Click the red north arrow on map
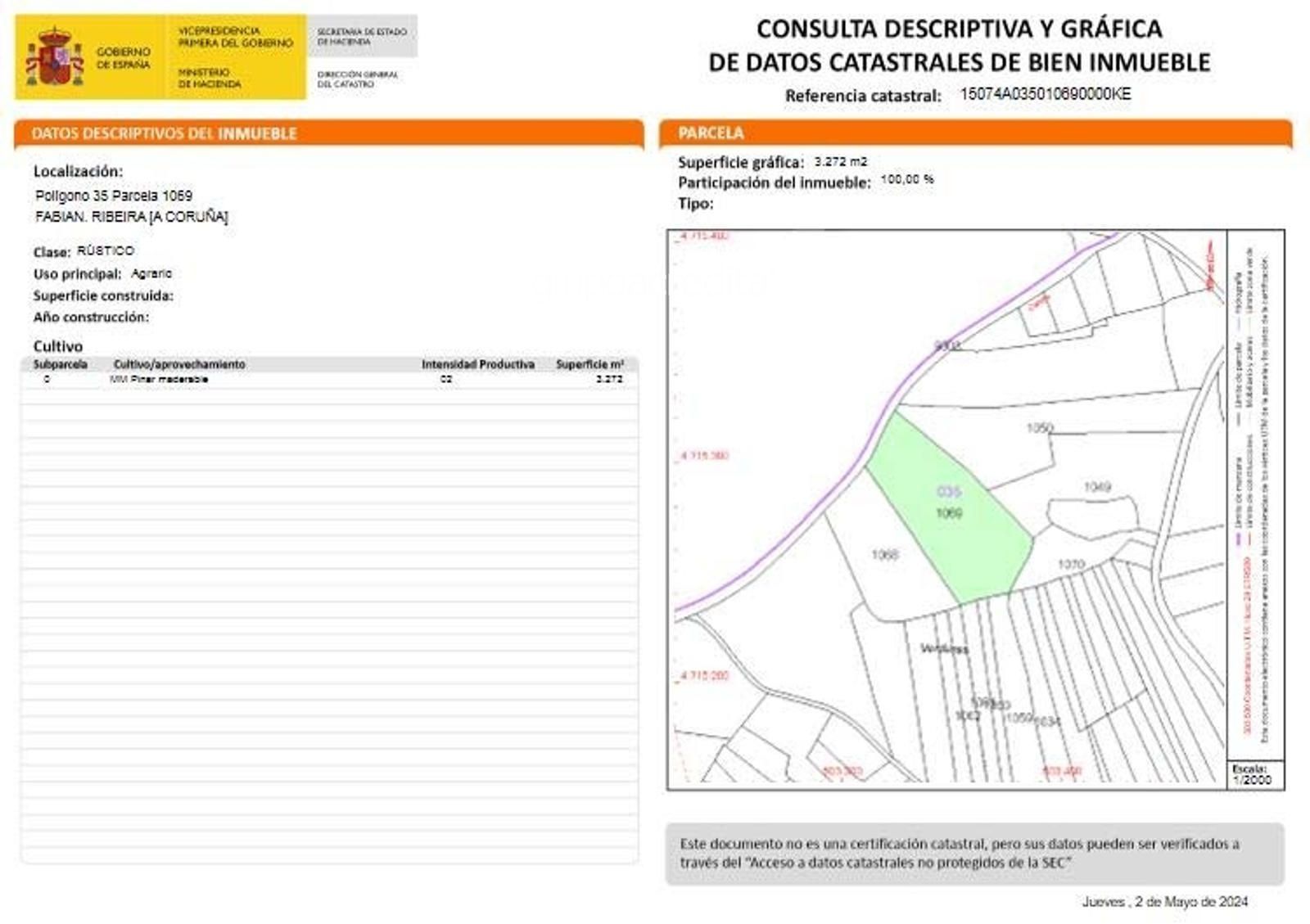 point(1209,264)
